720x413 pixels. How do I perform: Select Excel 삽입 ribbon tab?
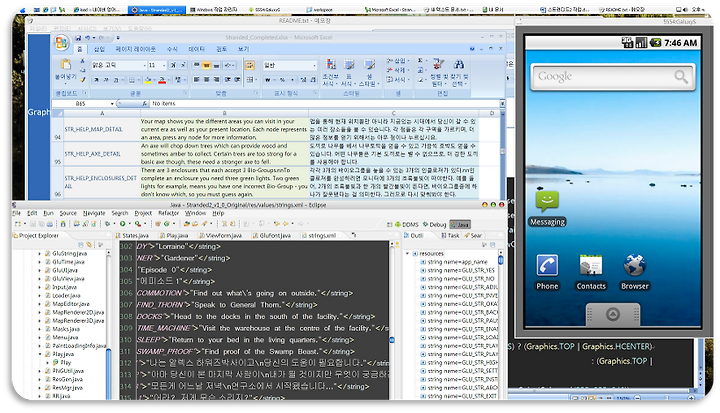click(x=99, y=49)
